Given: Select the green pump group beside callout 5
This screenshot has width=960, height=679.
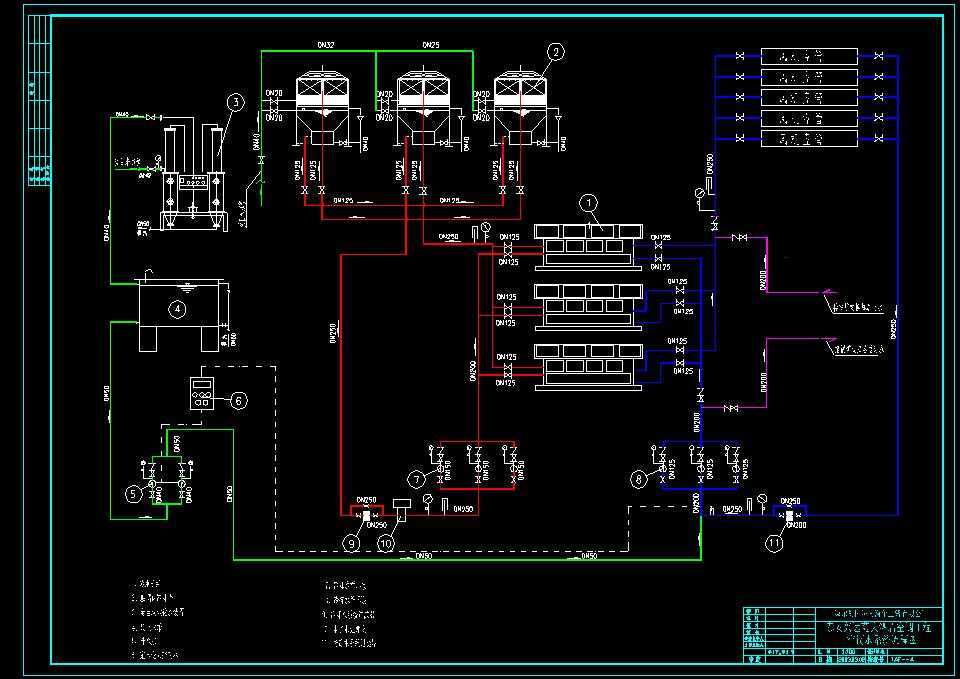Looking at the screenshot, I should pyautogui.click(x=167, y=481).
